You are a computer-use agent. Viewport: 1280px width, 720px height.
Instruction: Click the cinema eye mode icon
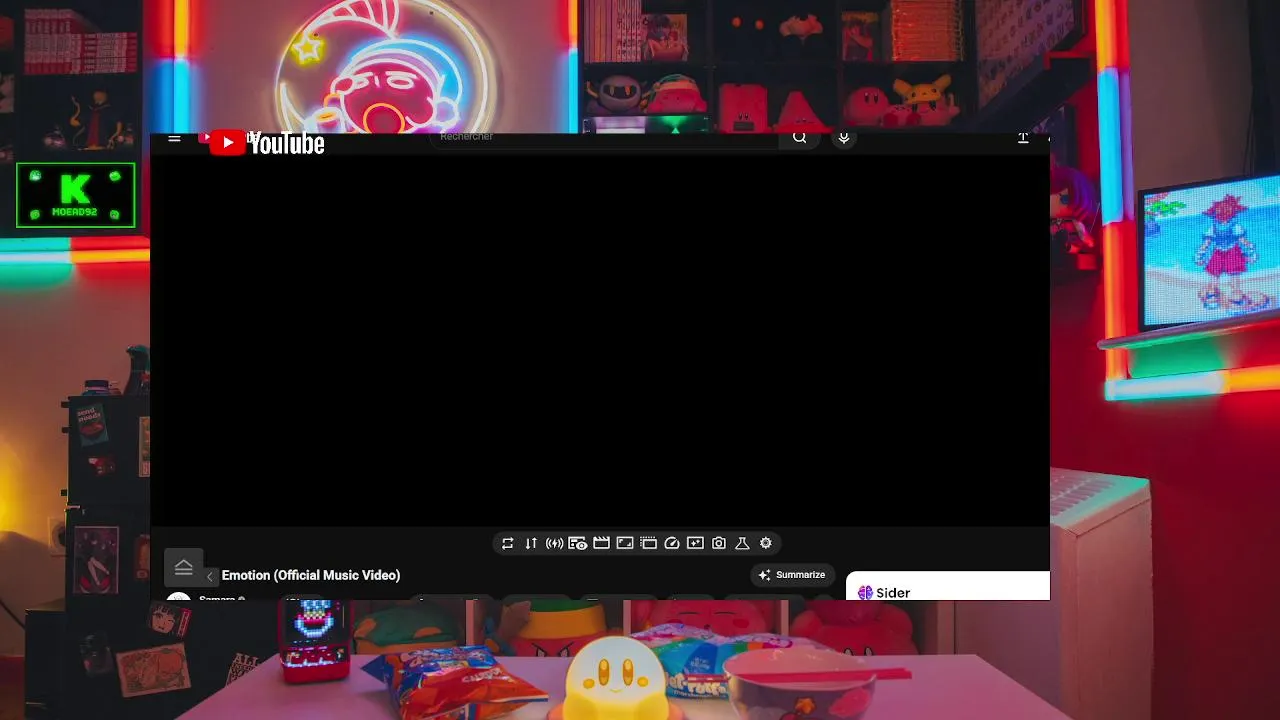coord(578,543)
